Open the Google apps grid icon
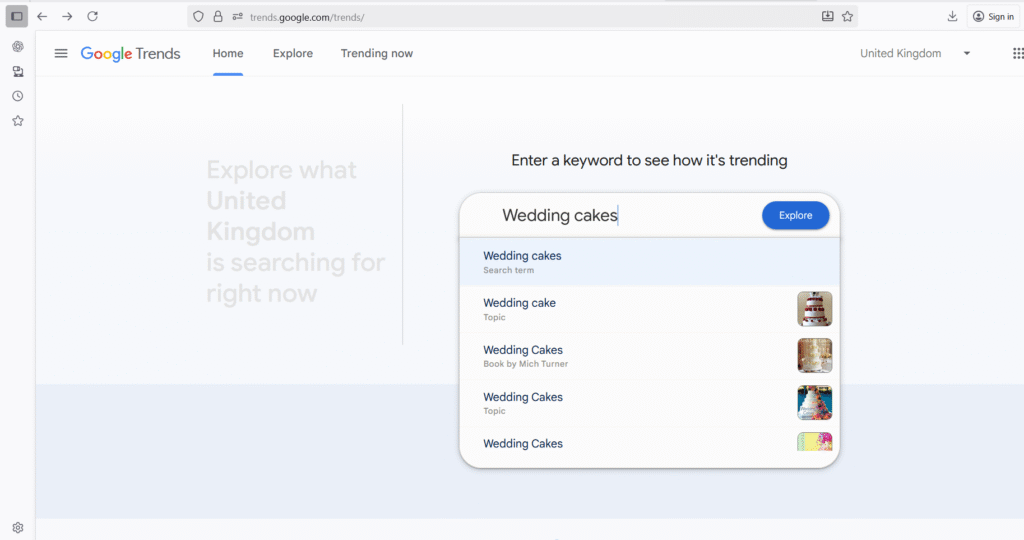The width and height of the screenshot is (1024, 540). pos(1017,54)
